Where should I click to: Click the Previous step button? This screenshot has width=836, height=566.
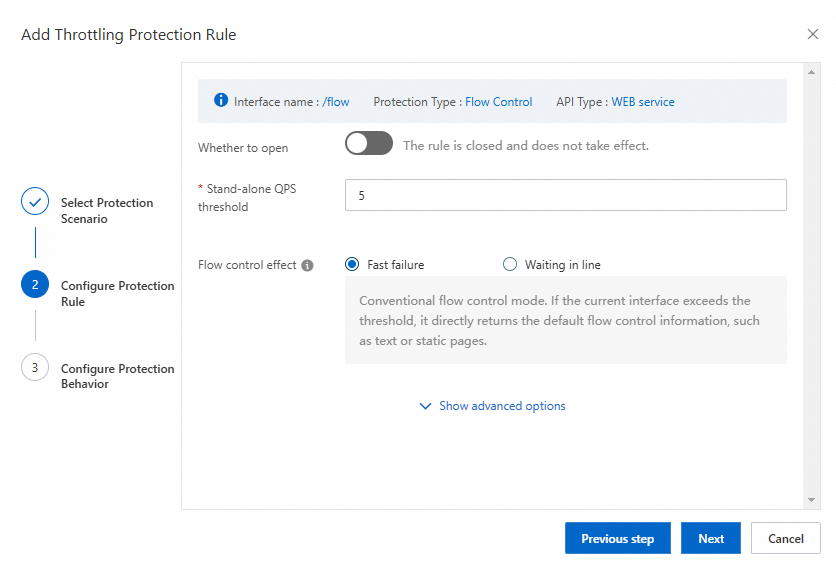pyautogui.click(x=617, y=538)
